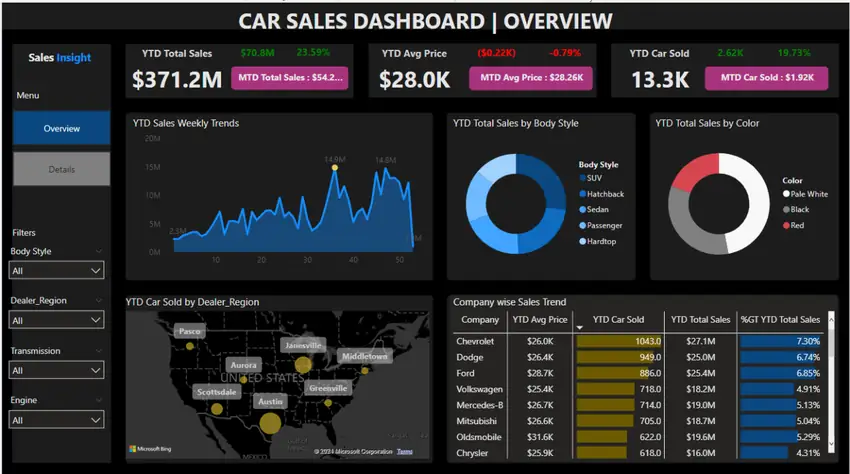Click the Austin bubble on map
This screenshot has height=474, width=850.
tap(270, 423)
